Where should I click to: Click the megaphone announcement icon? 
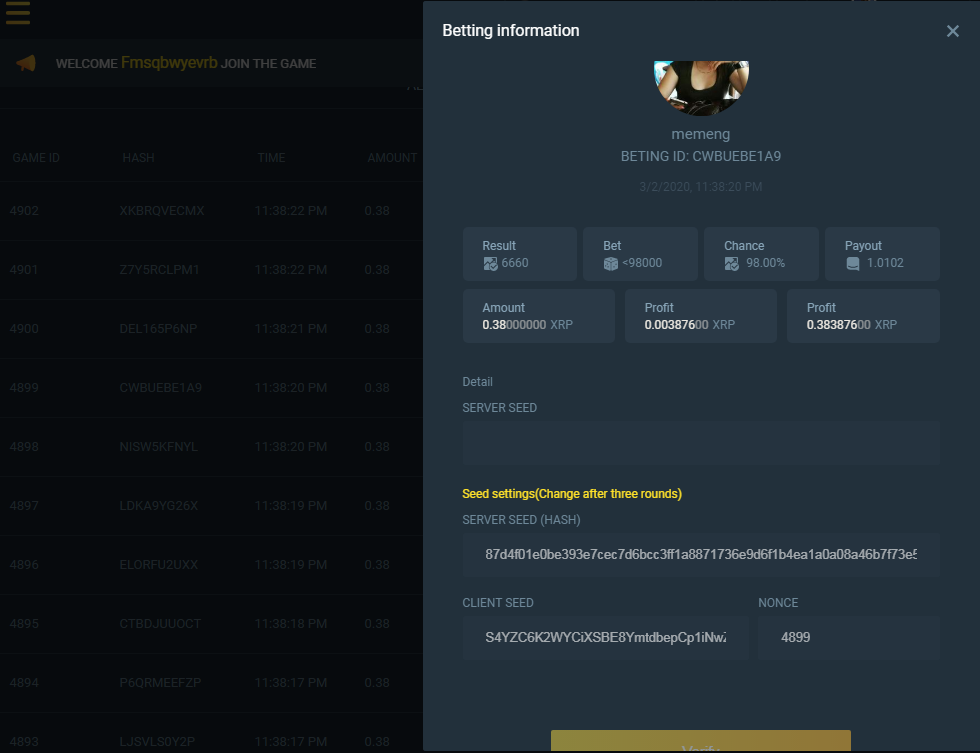click(26, 63)
